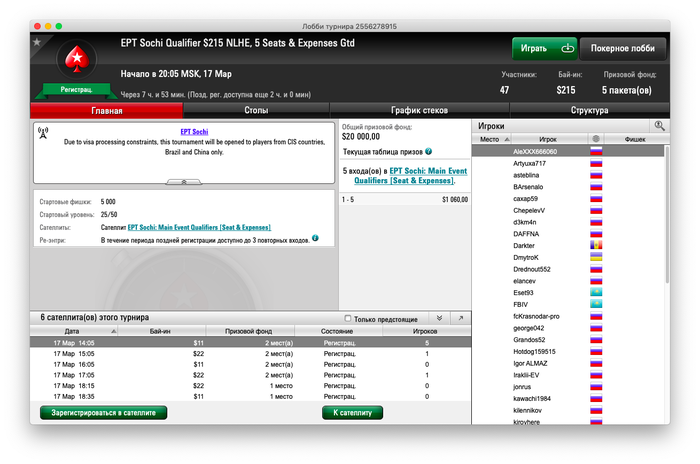Select player kawachi1984 in list
700x464 pixels.
point(568,398)
